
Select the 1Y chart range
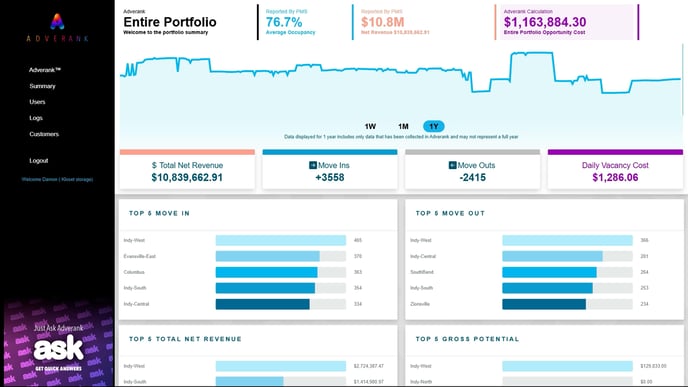point(434,126)
